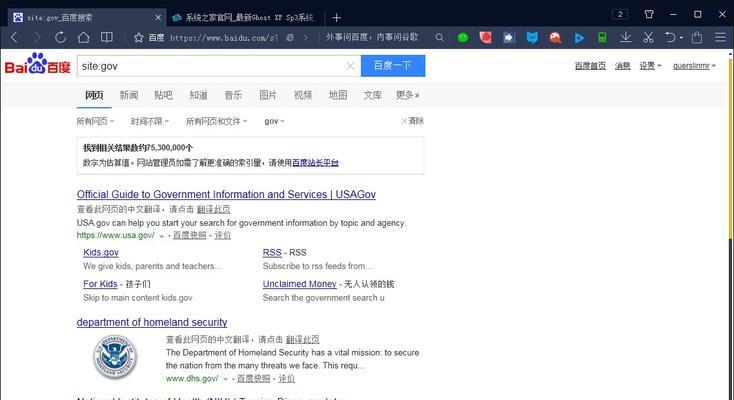Image resolution: width=734 pixels, height=400 pixels.
Task: Select the 图片 search category
Action: click(x=268, y=95)
